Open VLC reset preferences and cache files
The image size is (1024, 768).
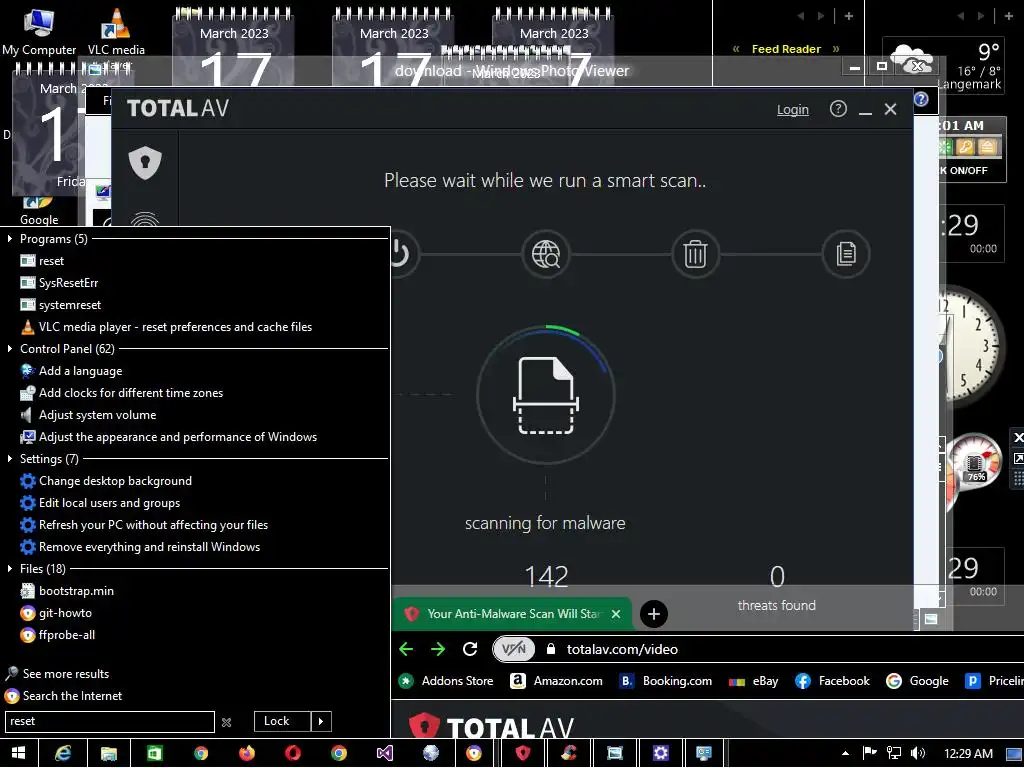point(167,327)
